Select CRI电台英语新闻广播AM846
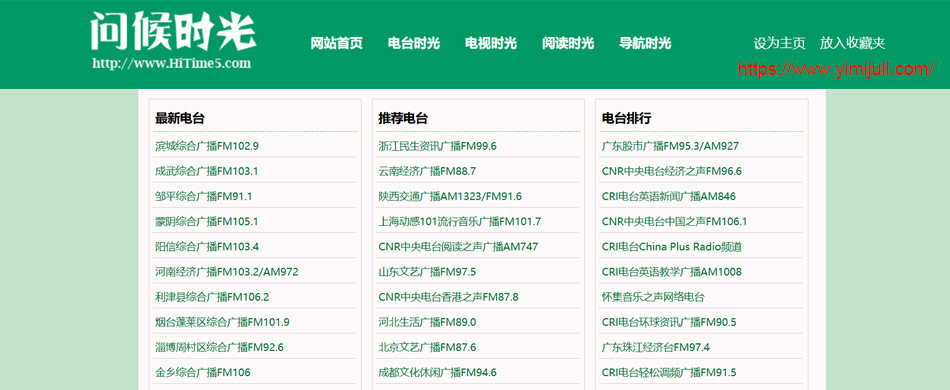The width and height of the screenshot is (950, 390). pyautogui.click(x=669, y=196)
